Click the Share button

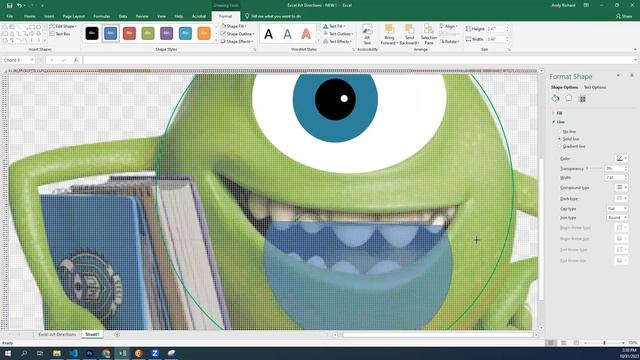point(624,16)
